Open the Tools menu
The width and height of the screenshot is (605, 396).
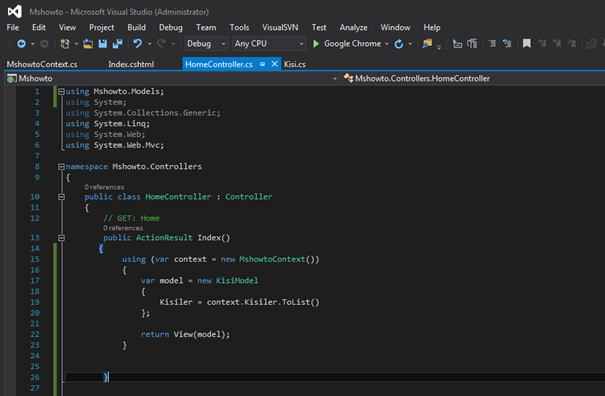(x=239, y=27)
